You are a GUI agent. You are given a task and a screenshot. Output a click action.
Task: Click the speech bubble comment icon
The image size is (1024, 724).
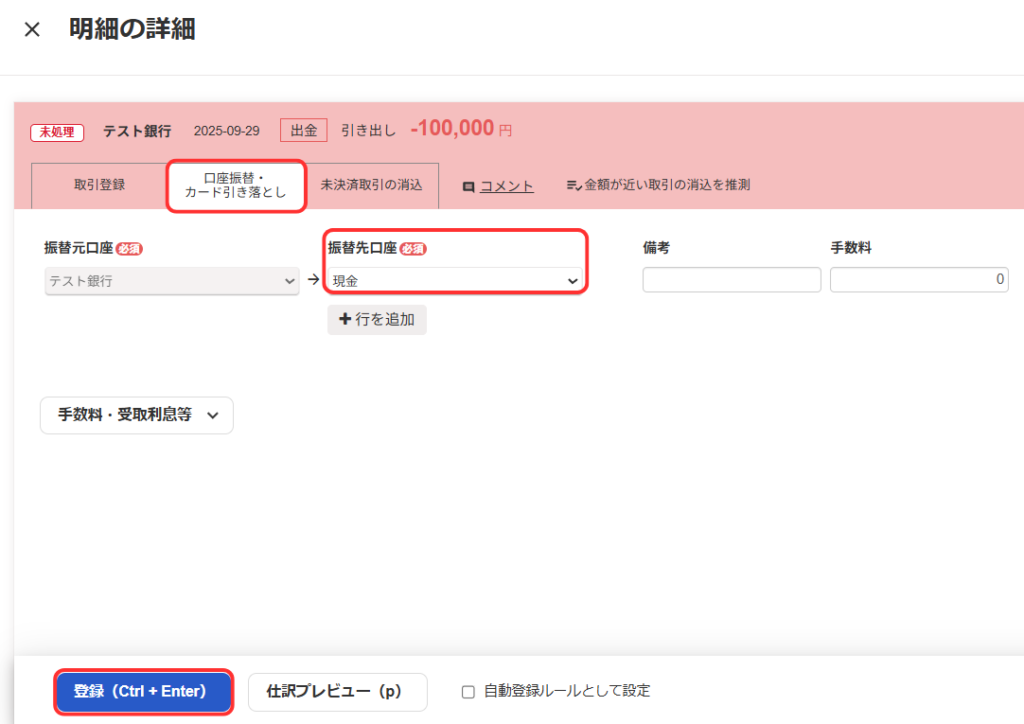pyautogui.click(x=468, y=186)
